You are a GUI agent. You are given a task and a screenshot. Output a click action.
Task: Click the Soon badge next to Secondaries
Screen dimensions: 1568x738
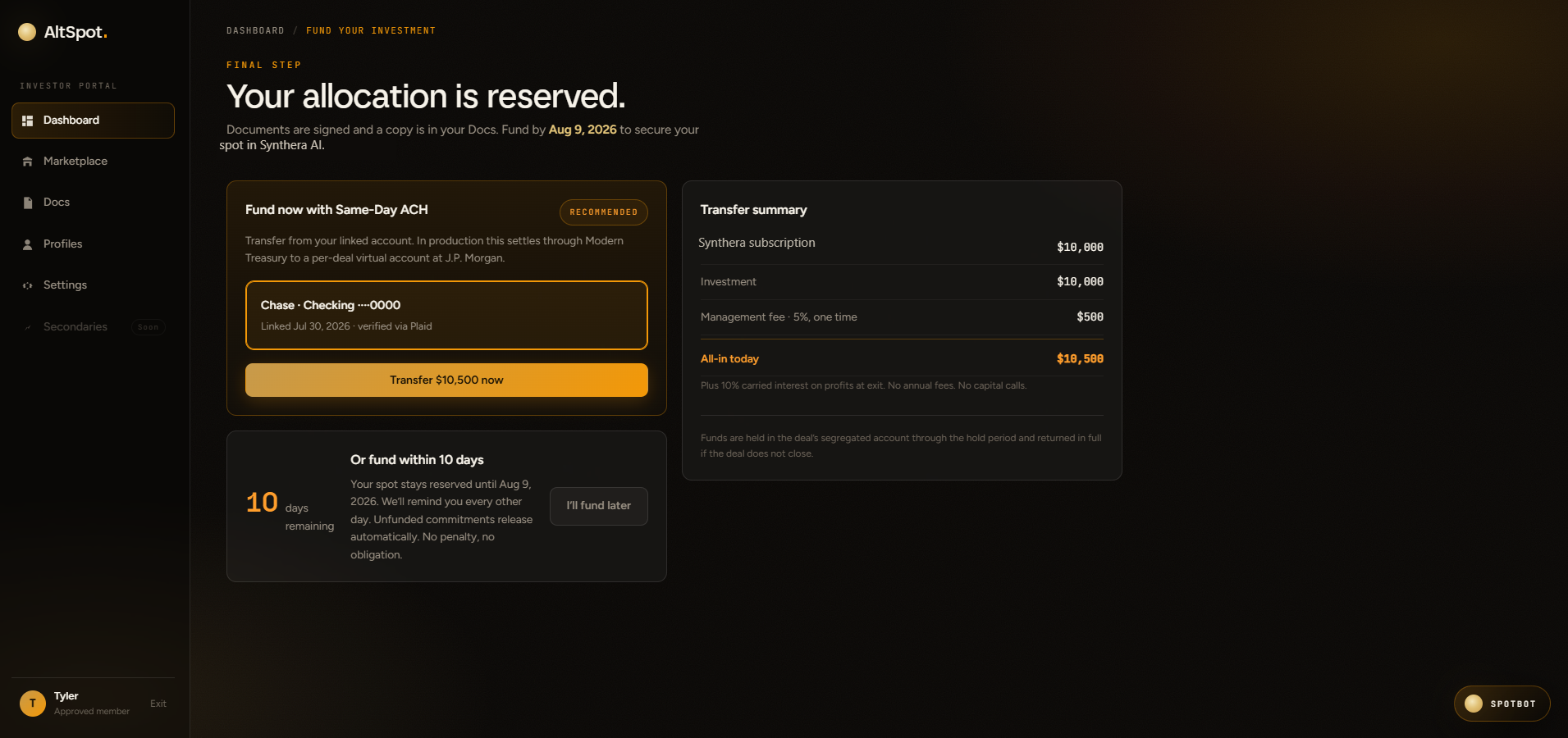pos(149,327)
